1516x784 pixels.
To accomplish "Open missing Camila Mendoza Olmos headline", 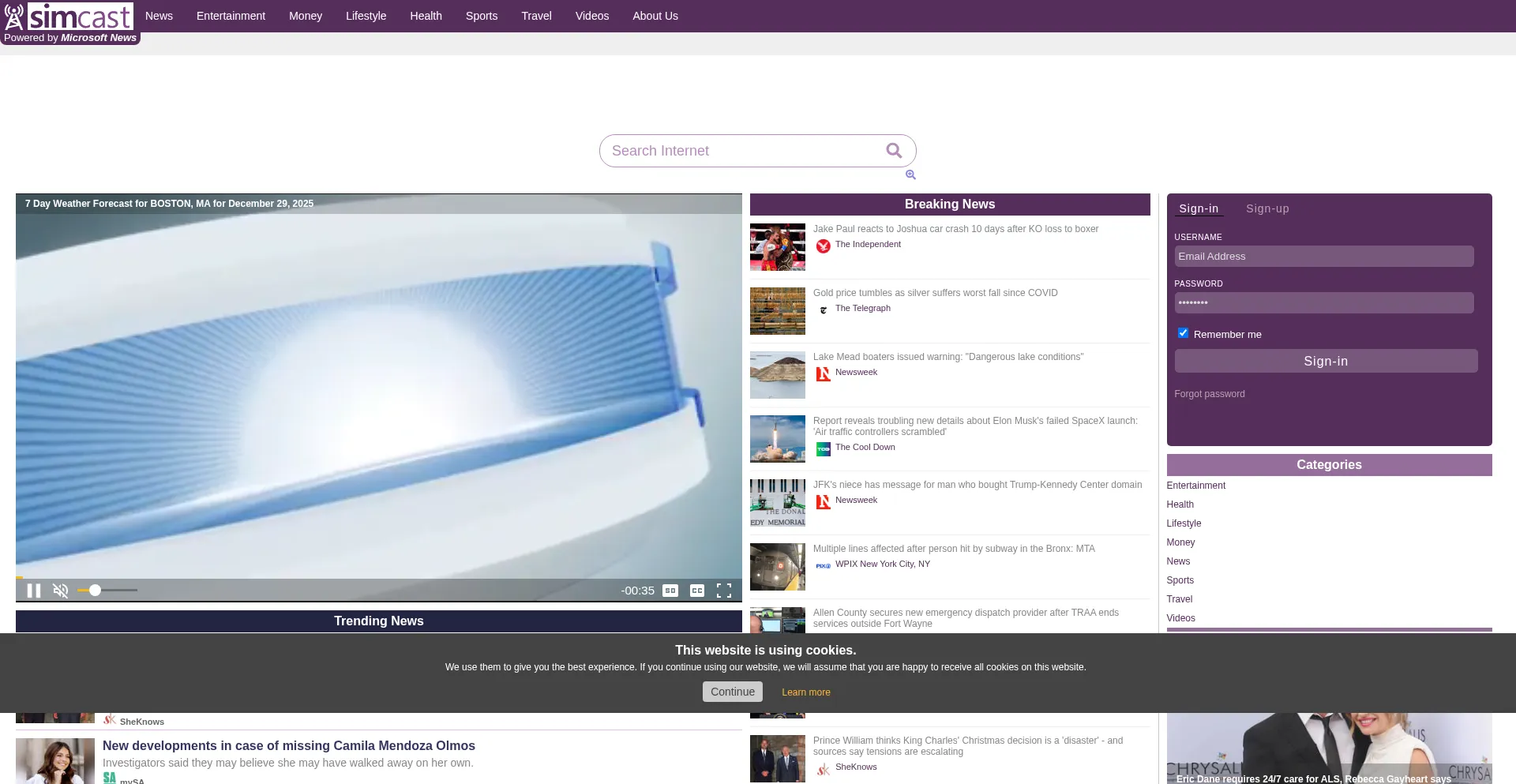I will 289,746.
